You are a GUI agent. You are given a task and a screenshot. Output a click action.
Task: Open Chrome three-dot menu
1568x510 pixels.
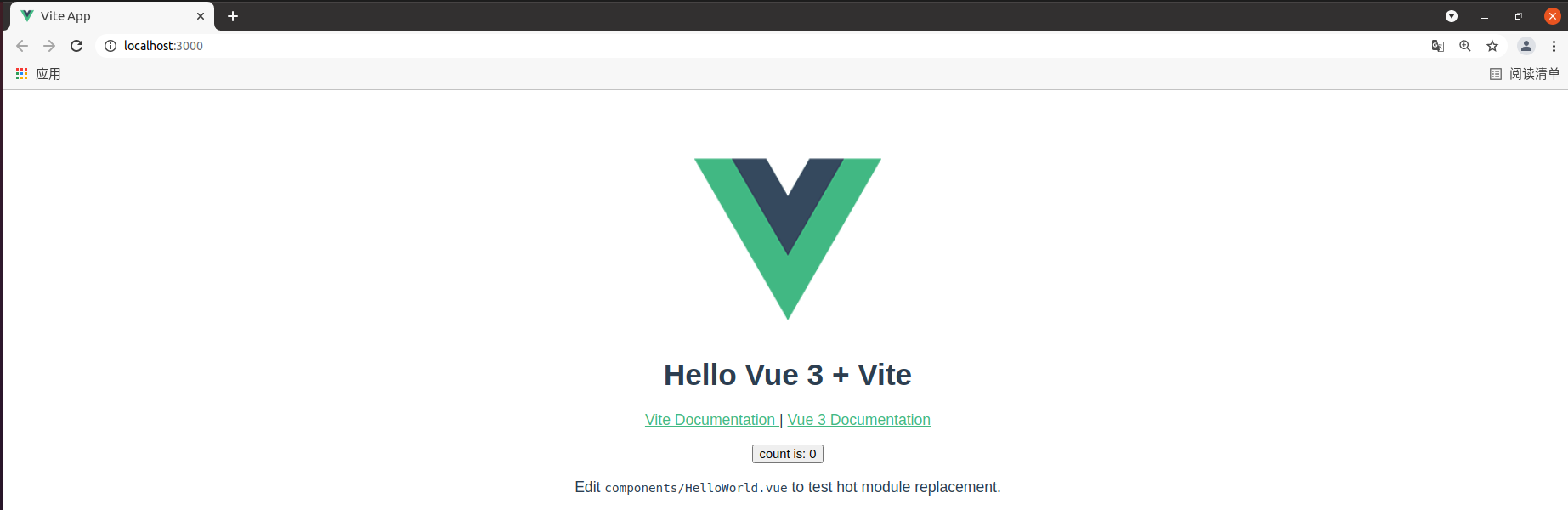1554,46
